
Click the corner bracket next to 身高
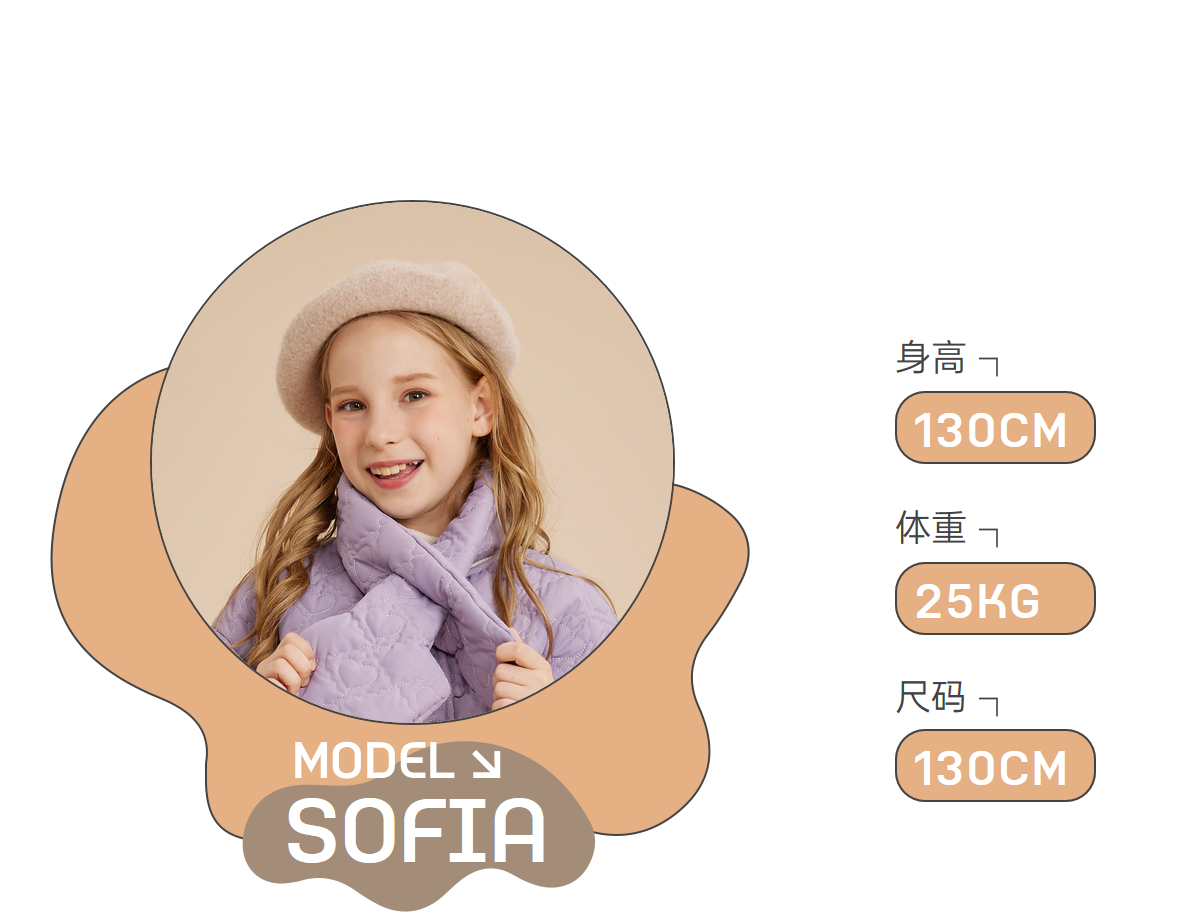click(x=988, y=365)
